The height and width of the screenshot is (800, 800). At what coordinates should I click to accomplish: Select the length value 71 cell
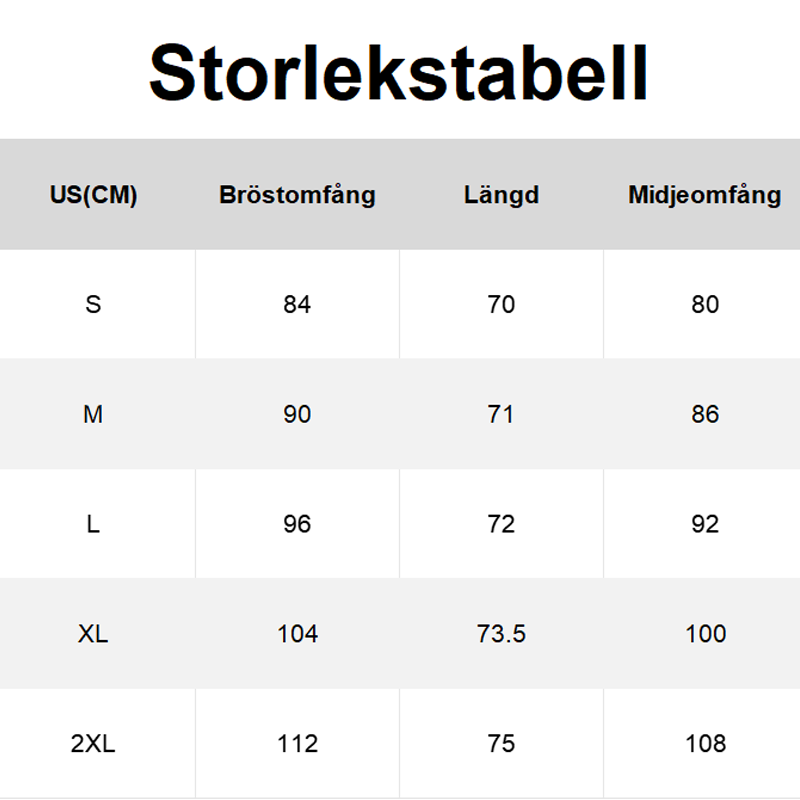tap(501, 414)
